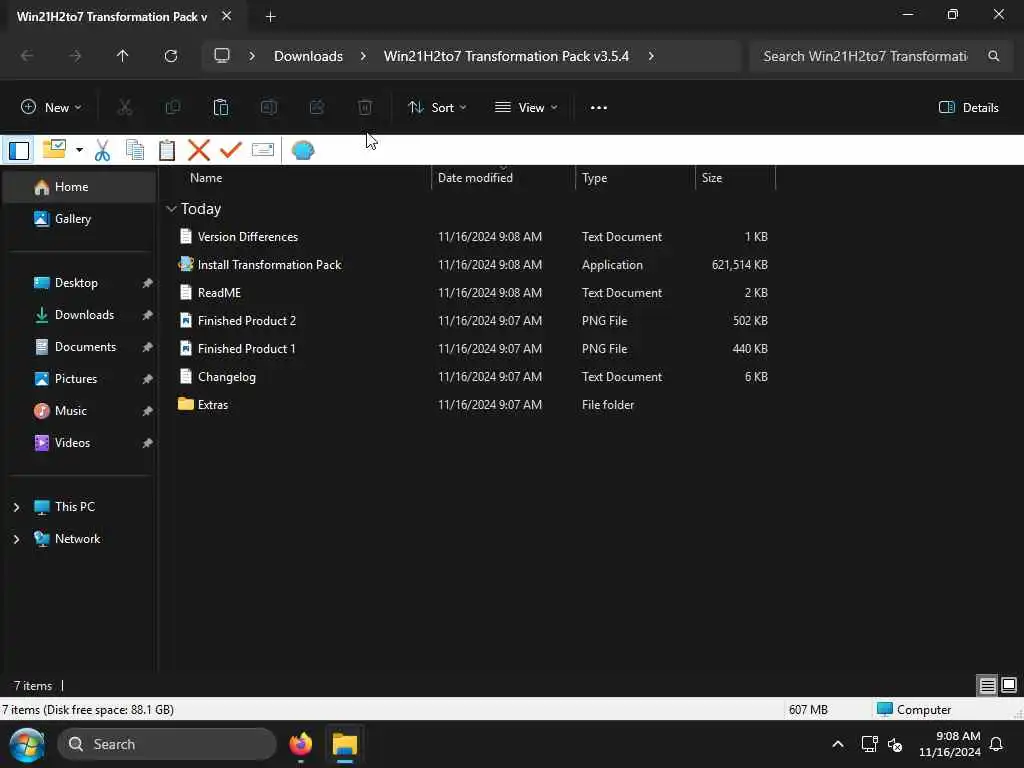Sort by Type column header
The height and width of the screenshot is (768, 1024).
(594, 178)
